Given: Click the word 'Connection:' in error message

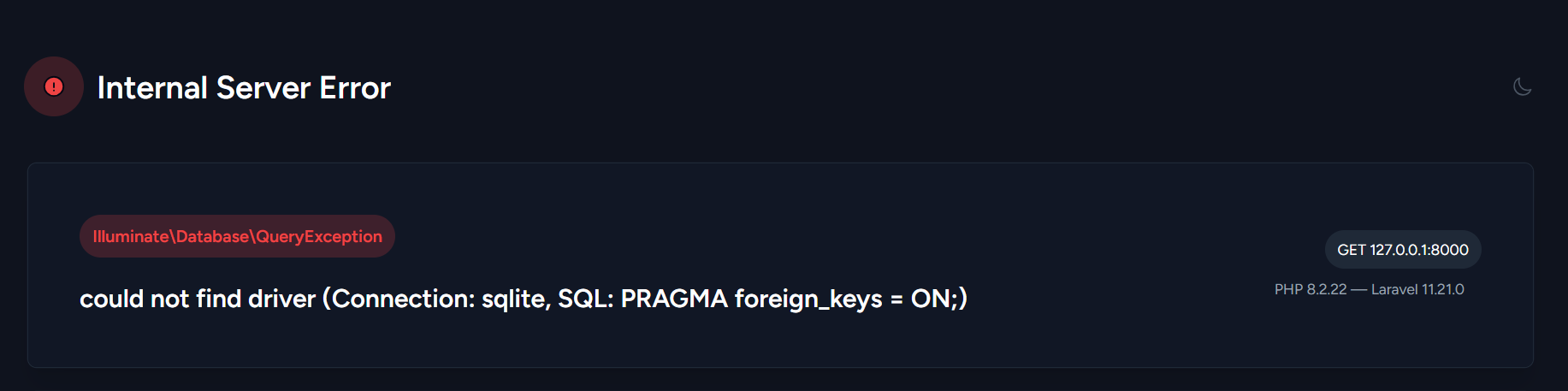Looking at the screenshot, I should (x=402, y=299).
